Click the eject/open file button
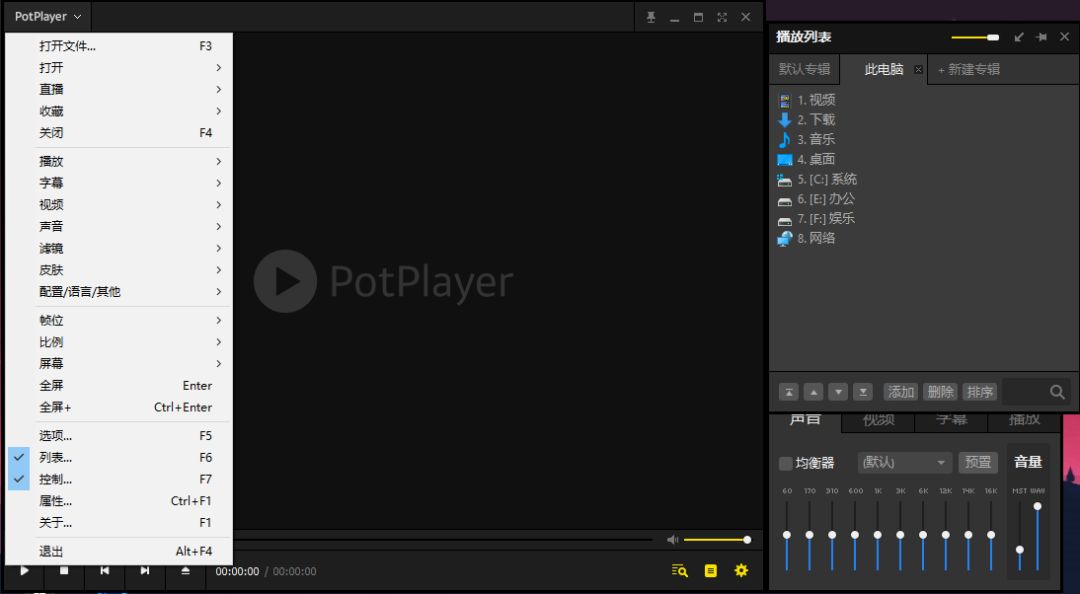This screenshot has height=594, width=1080. coord(185,571)
